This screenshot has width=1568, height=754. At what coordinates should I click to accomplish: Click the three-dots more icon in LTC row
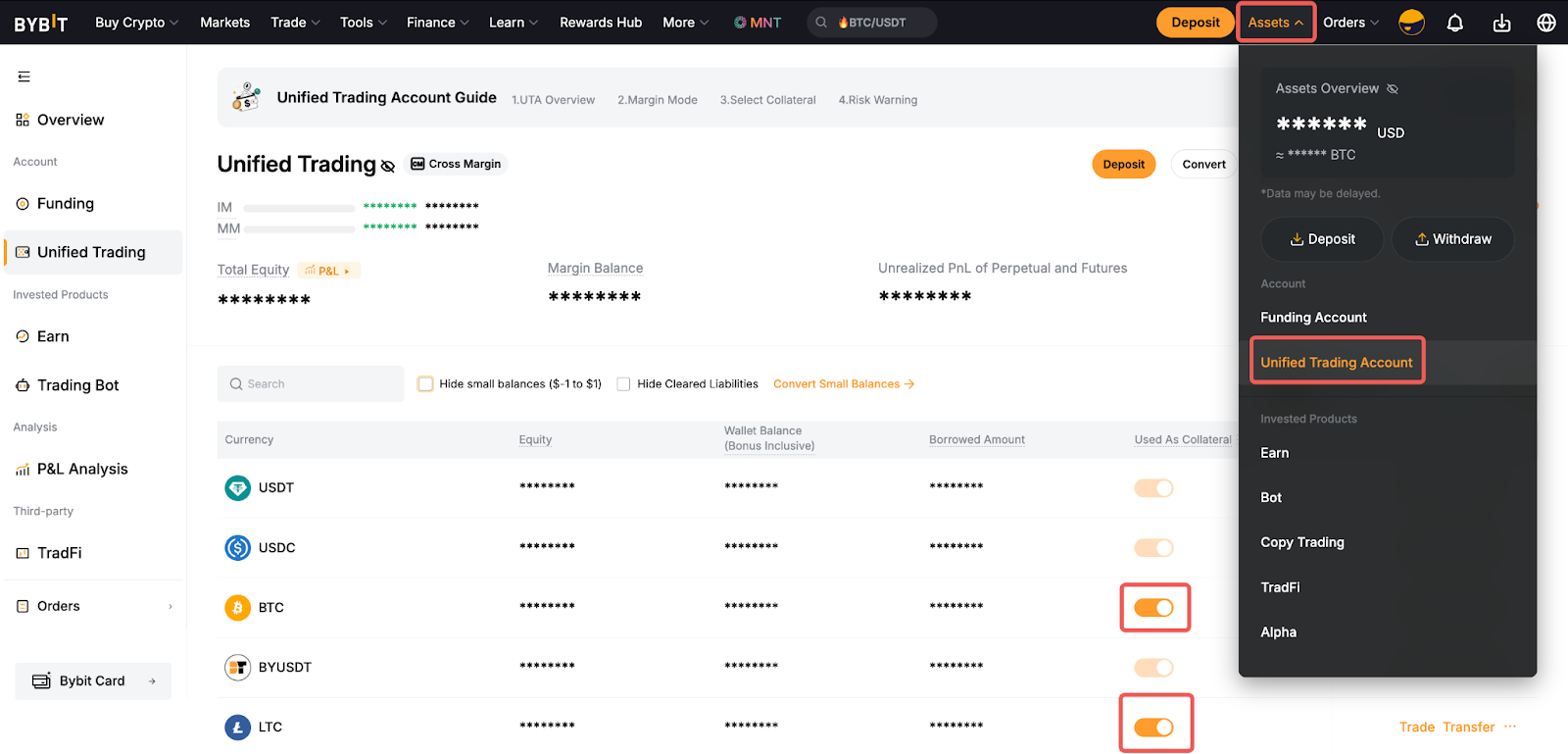click(1510, 727)
